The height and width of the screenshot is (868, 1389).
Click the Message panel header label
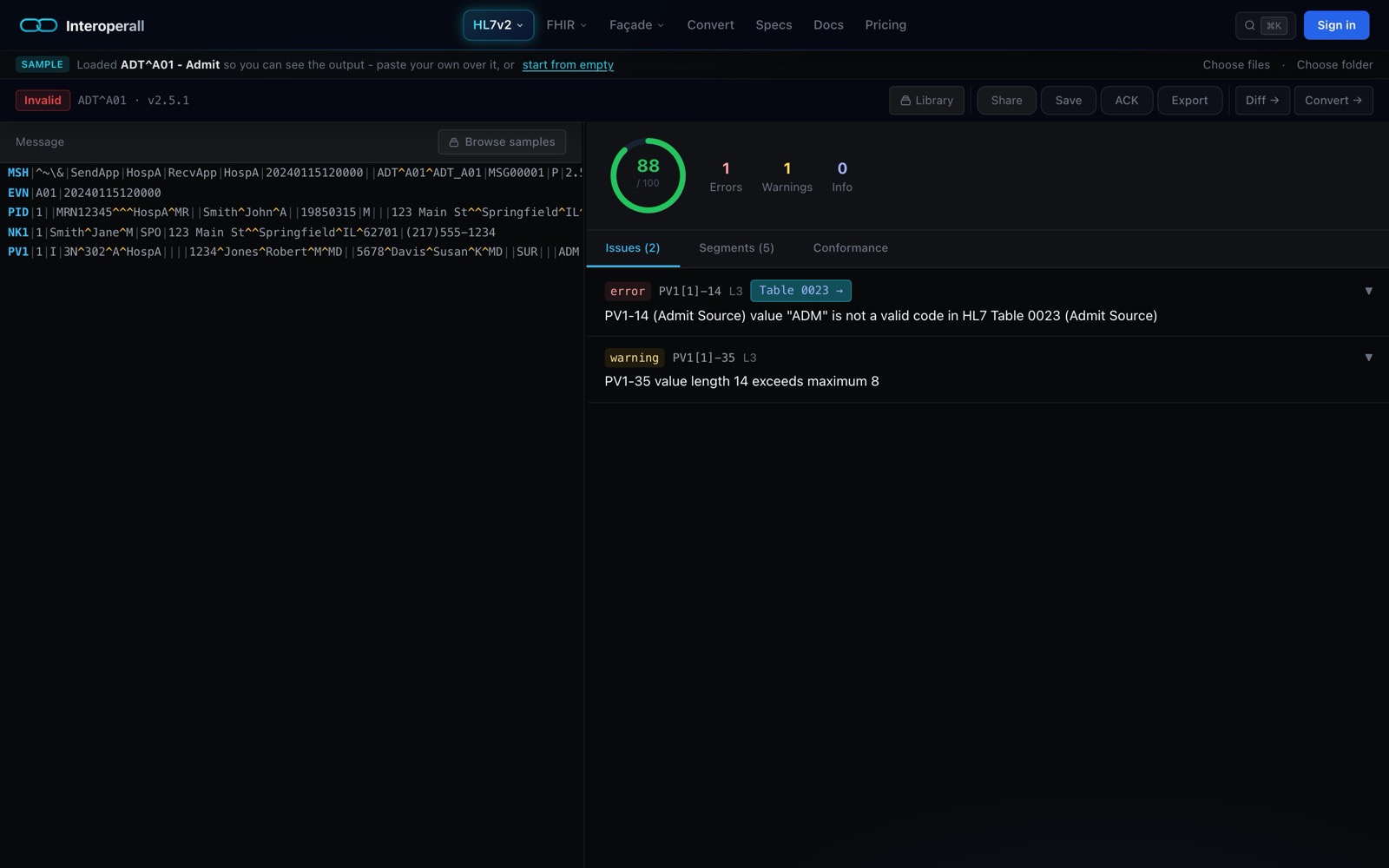click(40, 142)
